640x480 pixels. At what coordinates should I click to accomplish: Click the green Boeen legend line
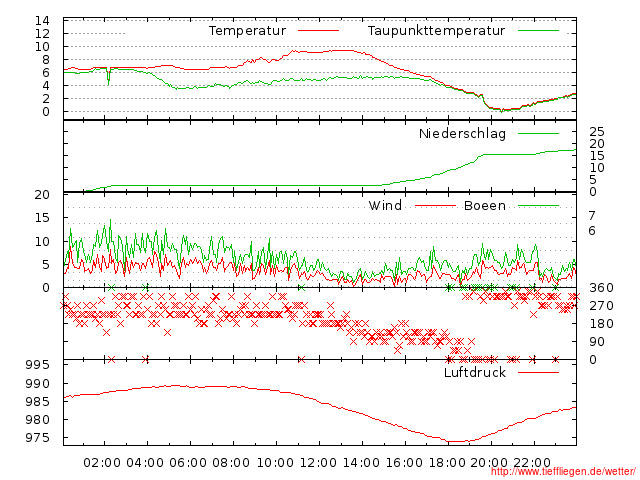538,206
